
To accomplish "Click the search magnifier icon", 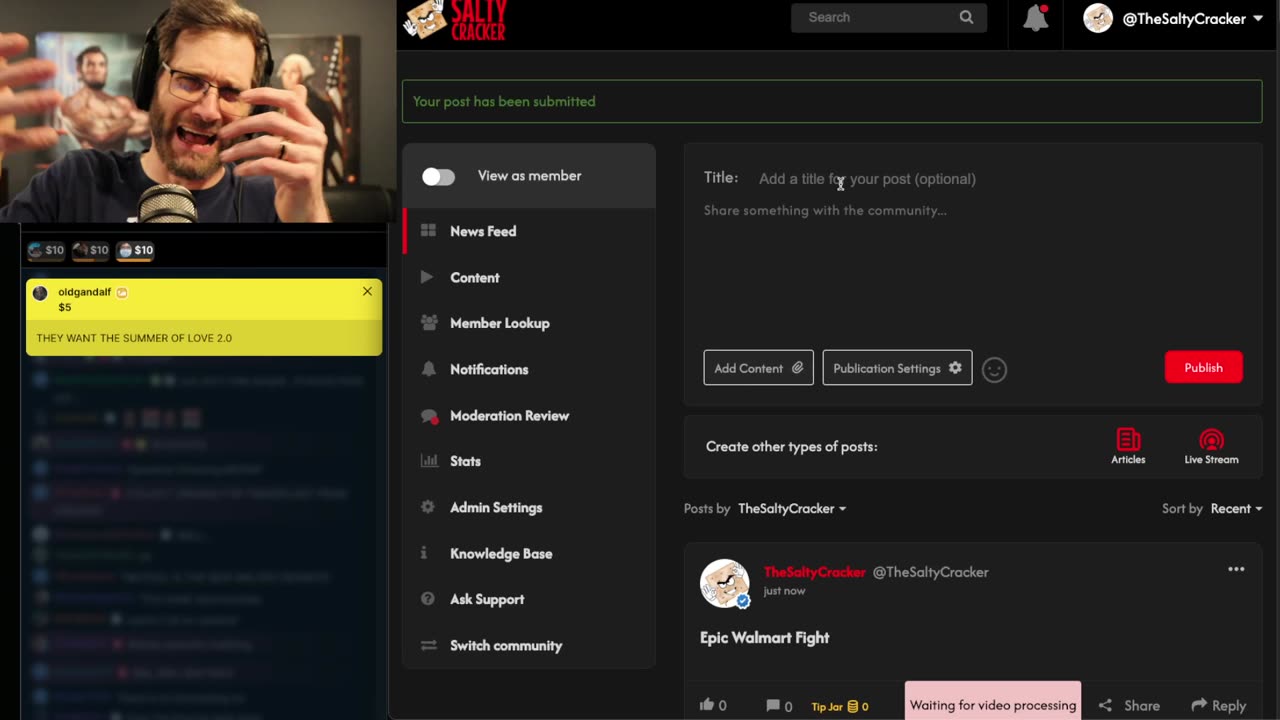I will (966, 17).
